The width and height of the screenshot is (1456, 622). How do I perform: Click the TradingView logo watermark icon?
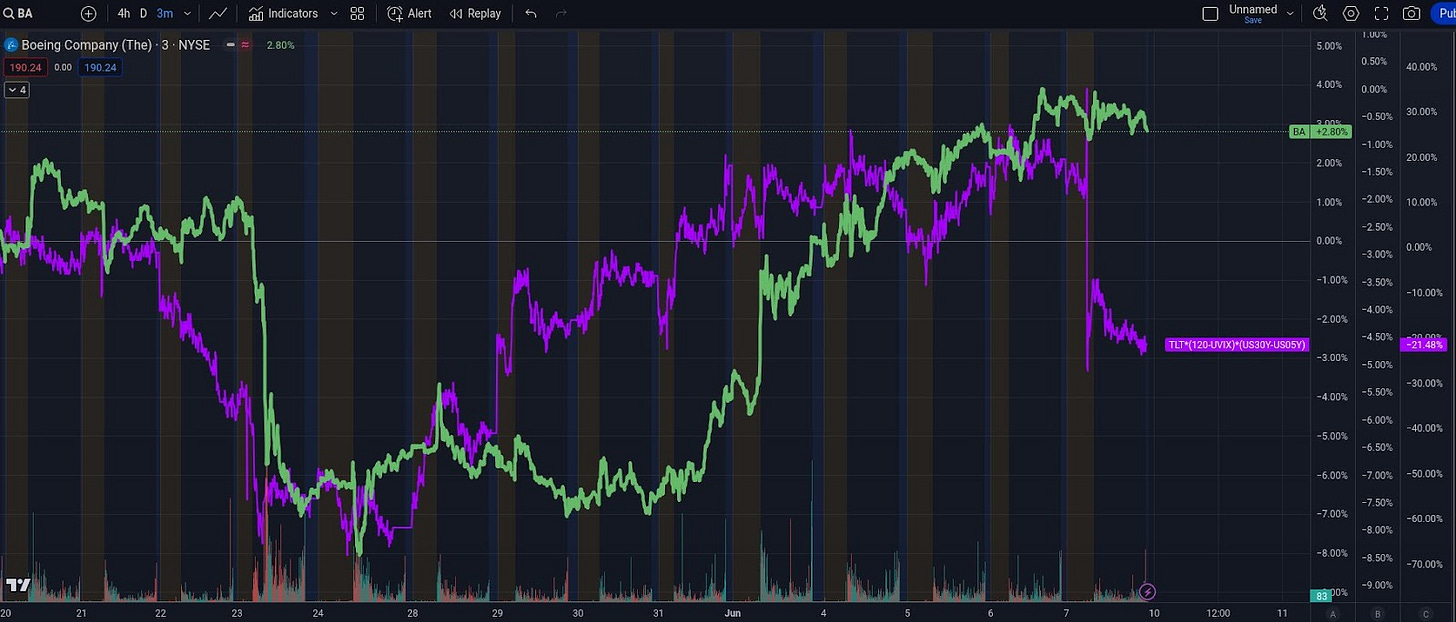tap(18, 585)
